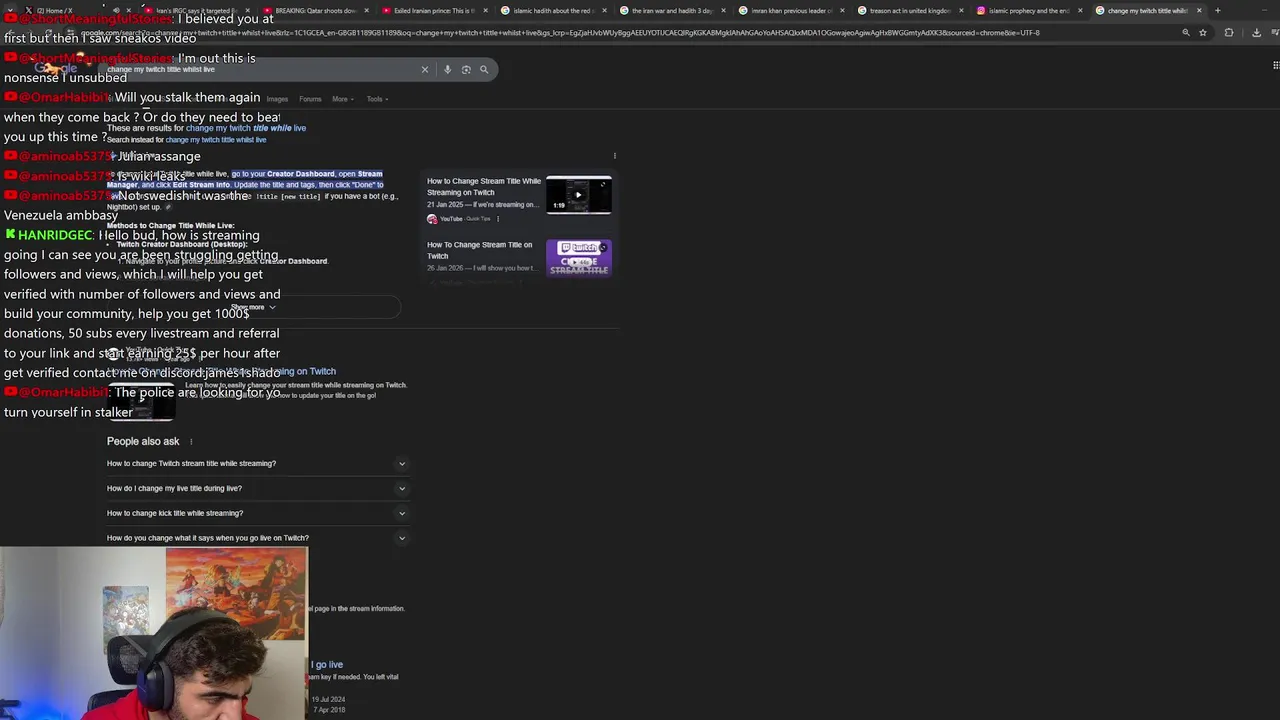
Task: Open Google Lens image search icon
Action: pyautogui.click(x=466, y=70)
